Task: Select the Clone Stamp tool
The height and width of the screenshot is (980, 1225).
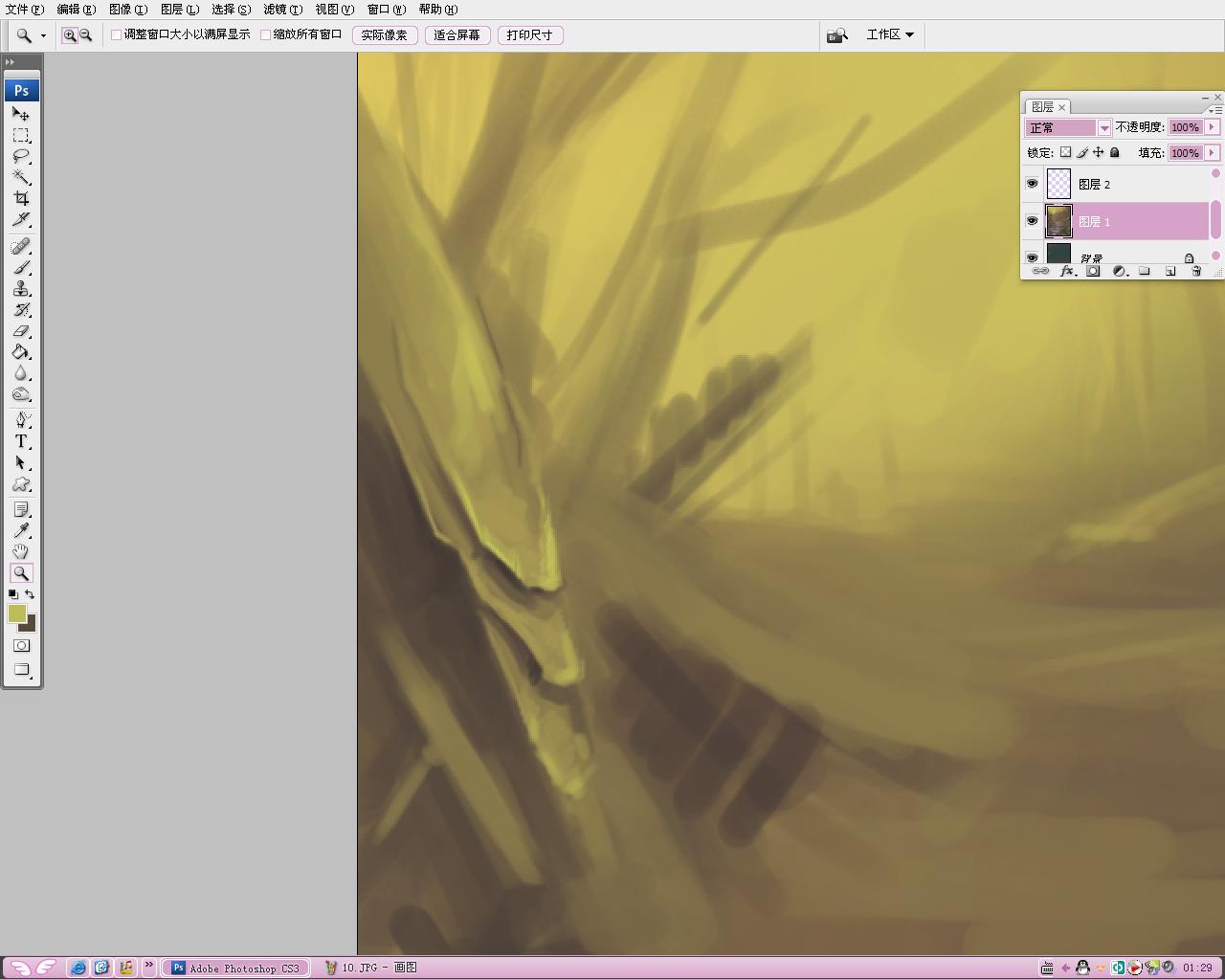Action: (21, 289)
